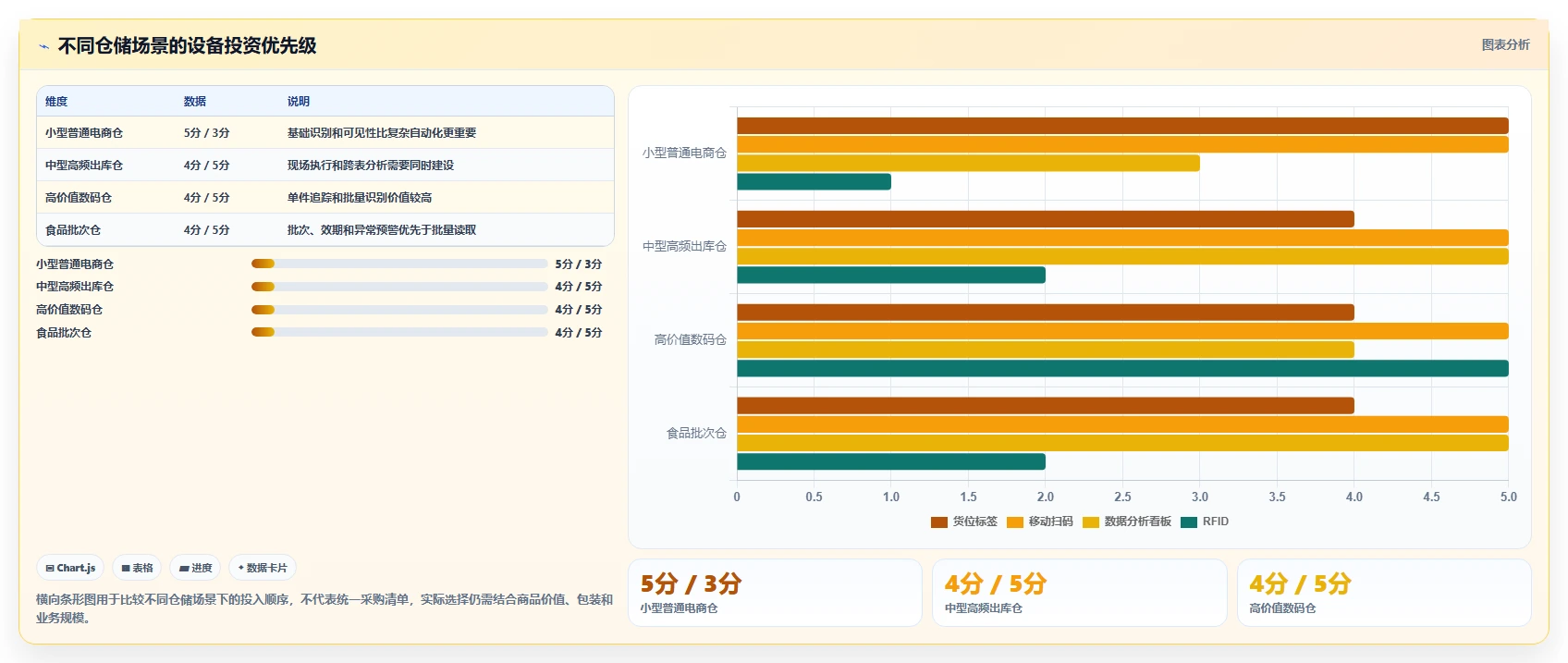Select the 数据卡片 tag chip
1568x663 pixels.
click(x=263, y=568)
